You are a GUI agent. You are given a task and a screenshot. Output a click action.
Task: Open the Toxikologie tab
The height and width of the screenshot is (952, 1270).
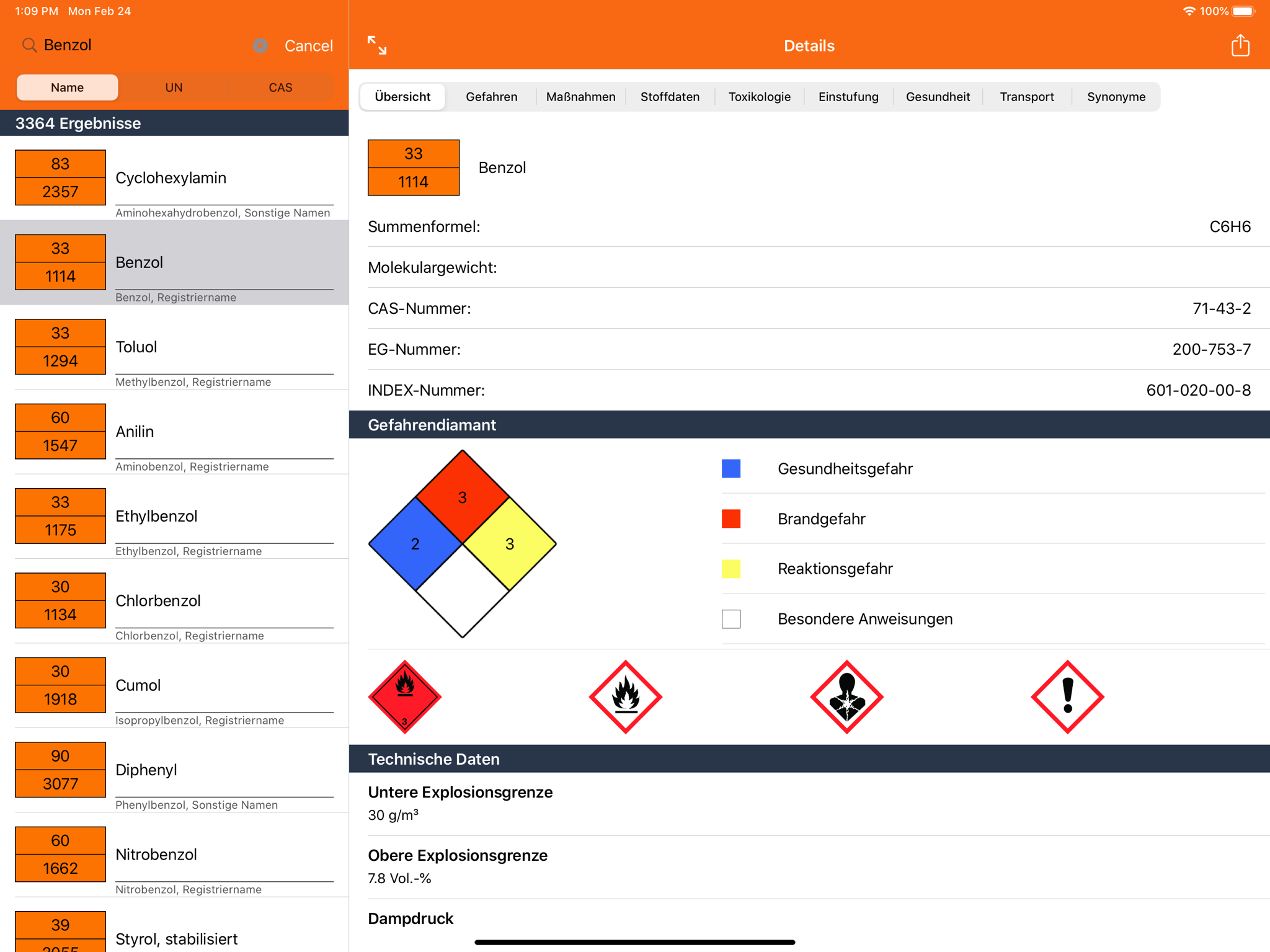coord(759,97)
